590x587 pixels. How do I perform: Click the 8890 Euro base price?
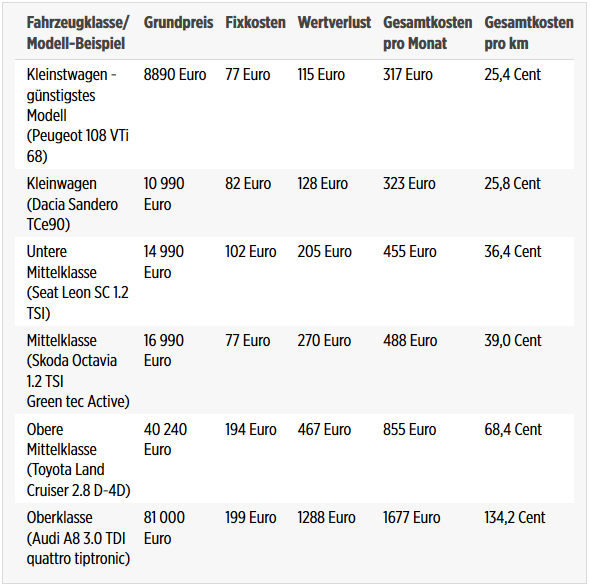point(175,75)
